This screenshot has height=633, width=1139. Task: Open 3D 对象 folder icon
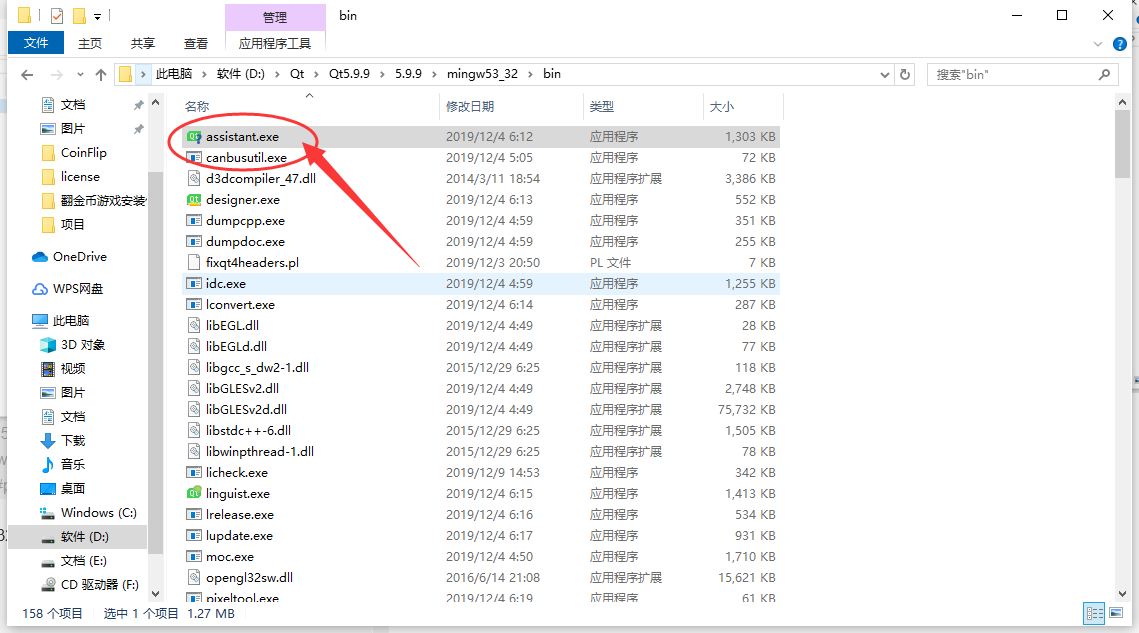(x=48, y=345)
